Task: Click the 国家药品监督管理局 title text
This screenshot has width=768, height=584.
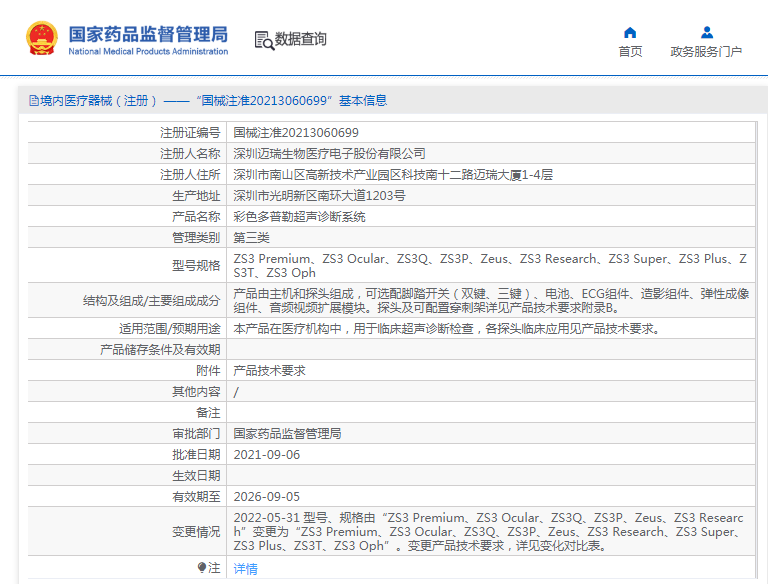Action: (148, 34)
